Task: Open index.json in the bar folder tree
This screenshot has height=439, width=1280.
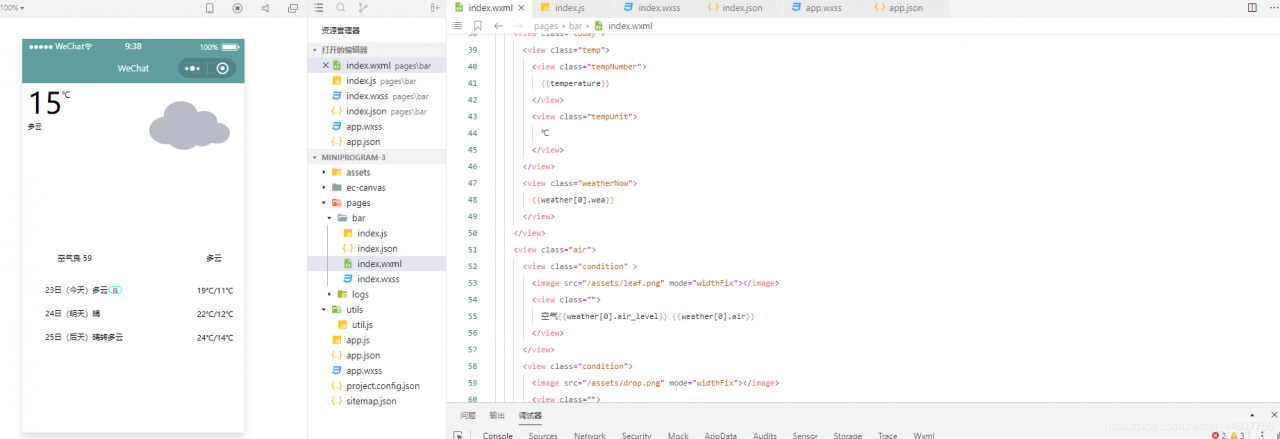Action: 378,248
